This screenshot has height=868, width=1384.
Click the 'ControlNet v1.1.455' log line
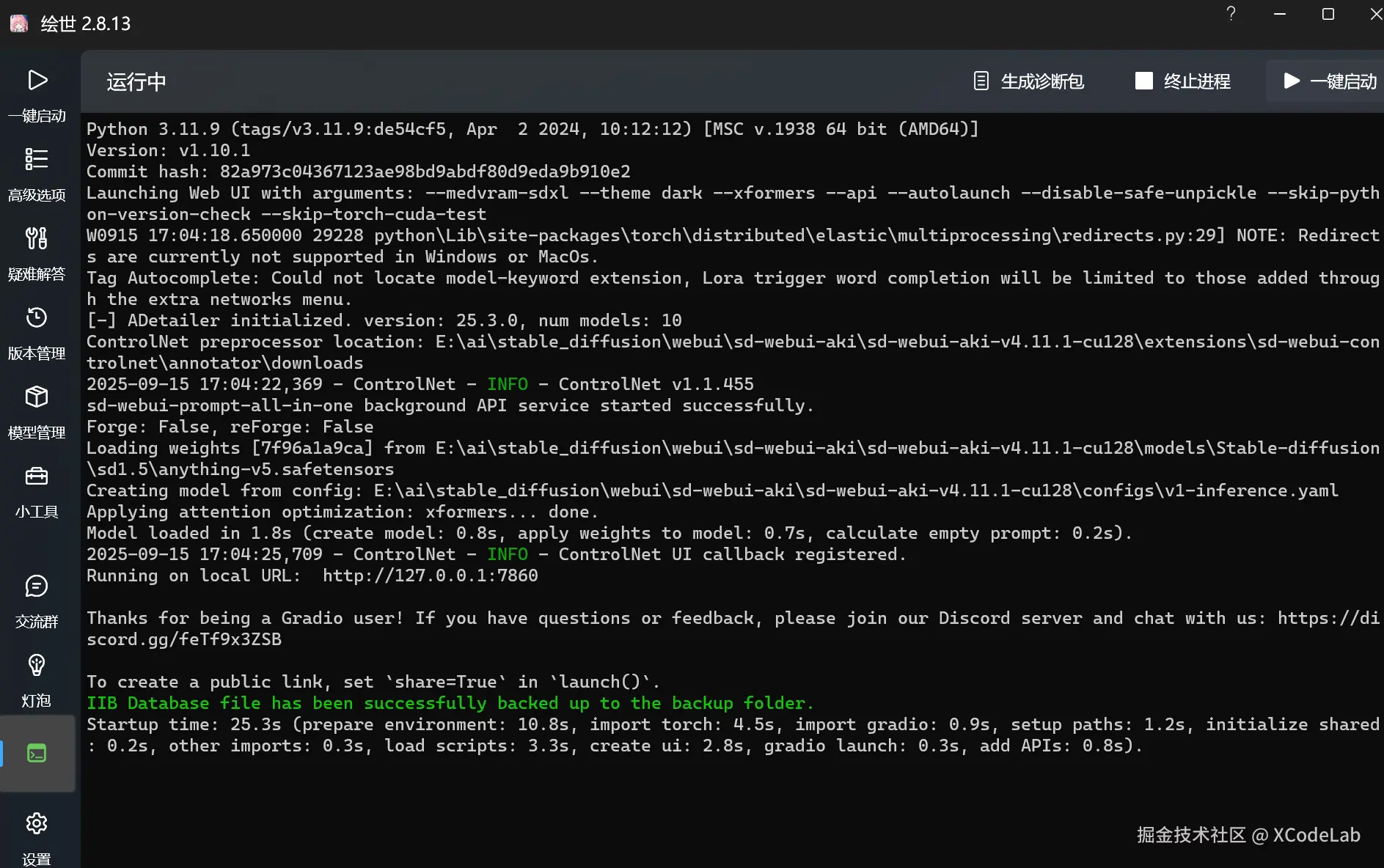point(420,384)
